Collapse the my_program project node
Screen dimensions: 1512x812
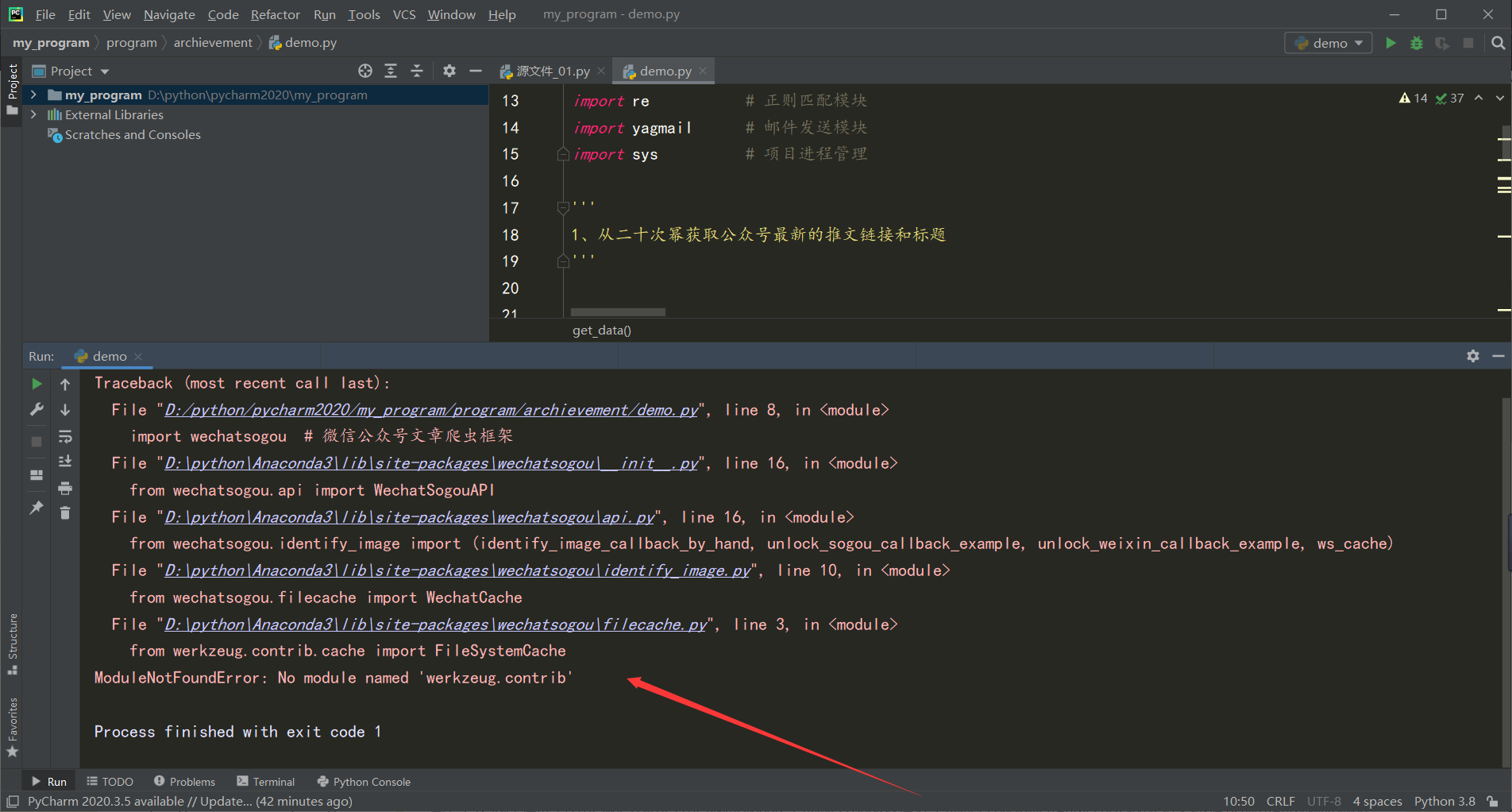tap(33, 95)
